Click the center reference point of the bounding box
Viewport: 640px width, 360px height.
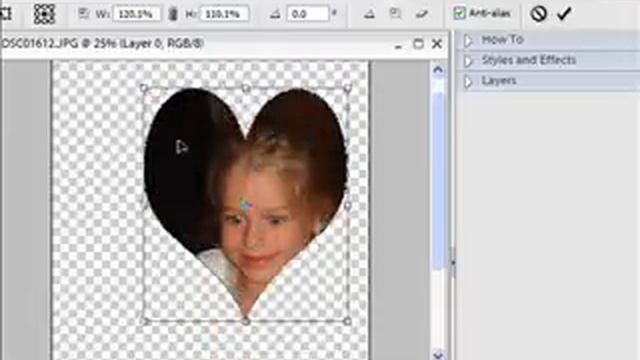click(246, 205)
